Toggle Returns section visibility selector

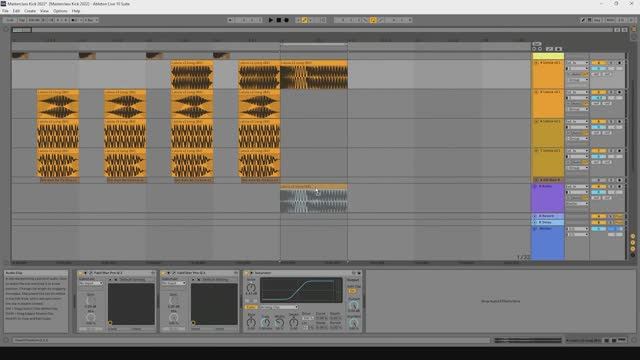click(633, 242)
